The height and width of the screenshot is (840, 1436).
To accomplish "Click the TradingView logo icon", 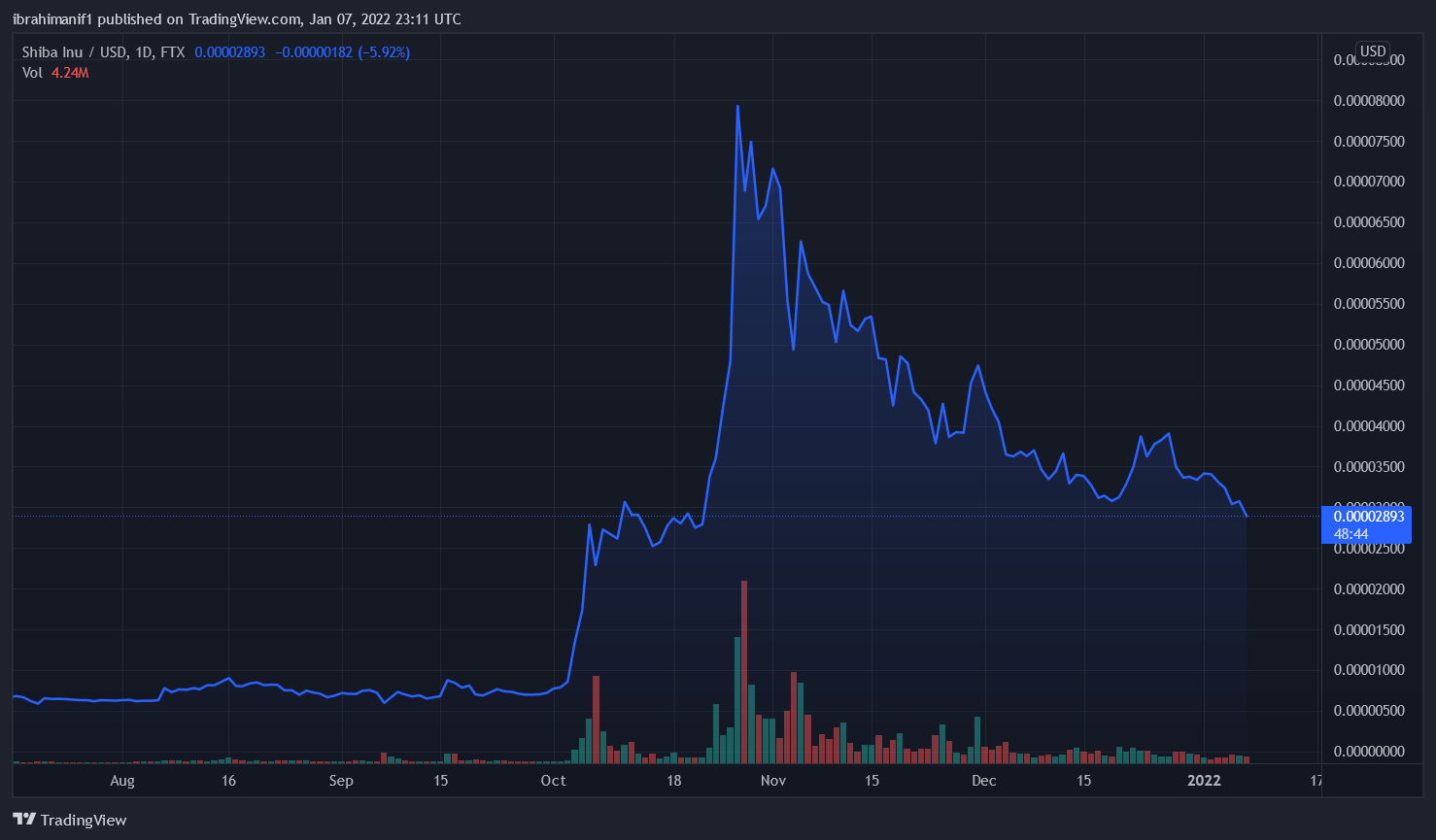I will click(x=24, y=820).
